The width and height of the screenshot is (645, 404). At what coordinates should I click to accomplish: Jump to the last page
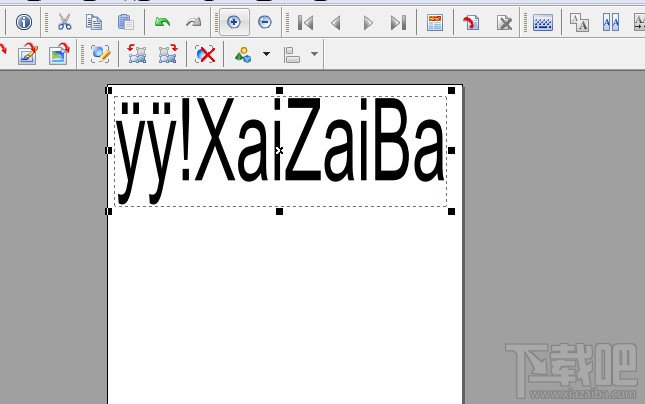tap(398, 23)
